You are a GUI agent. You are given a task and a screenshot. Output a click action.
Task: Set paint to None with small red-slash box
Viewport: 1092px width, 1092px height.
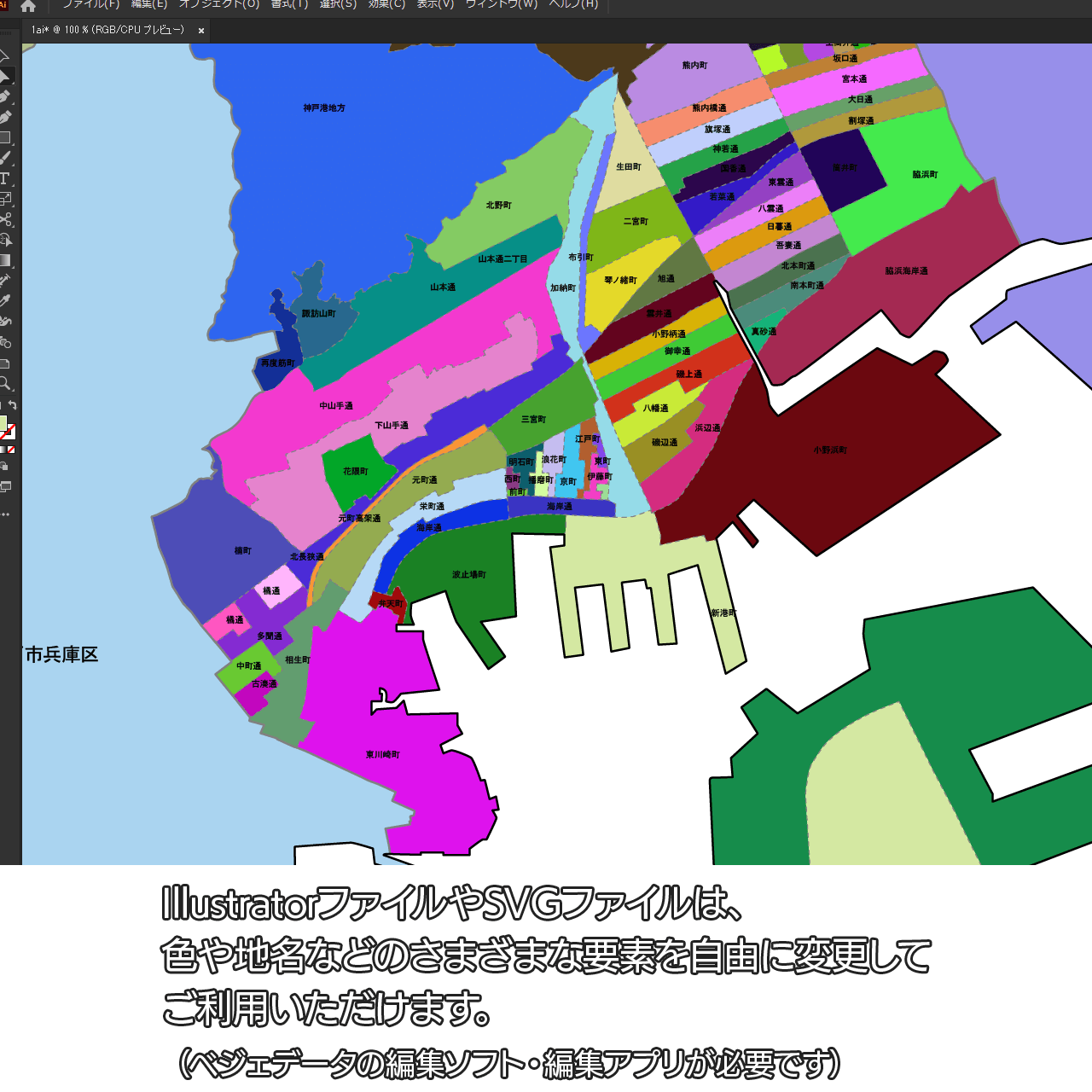tap(11, 449)
